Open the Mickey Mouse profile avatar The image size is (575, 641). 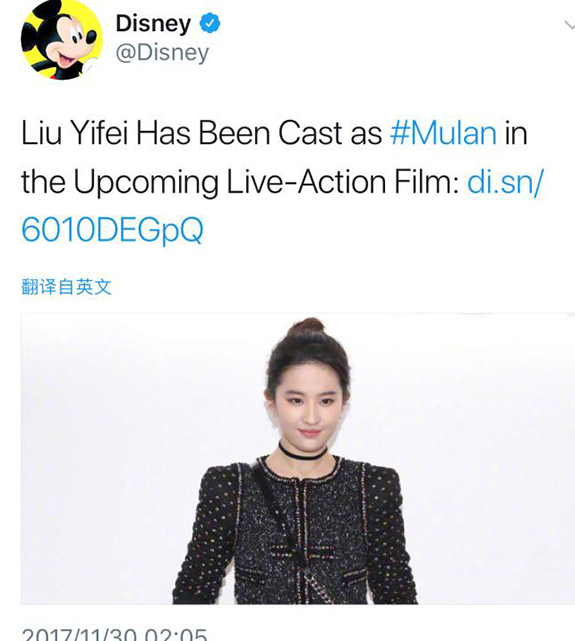(x=62, y=39)
